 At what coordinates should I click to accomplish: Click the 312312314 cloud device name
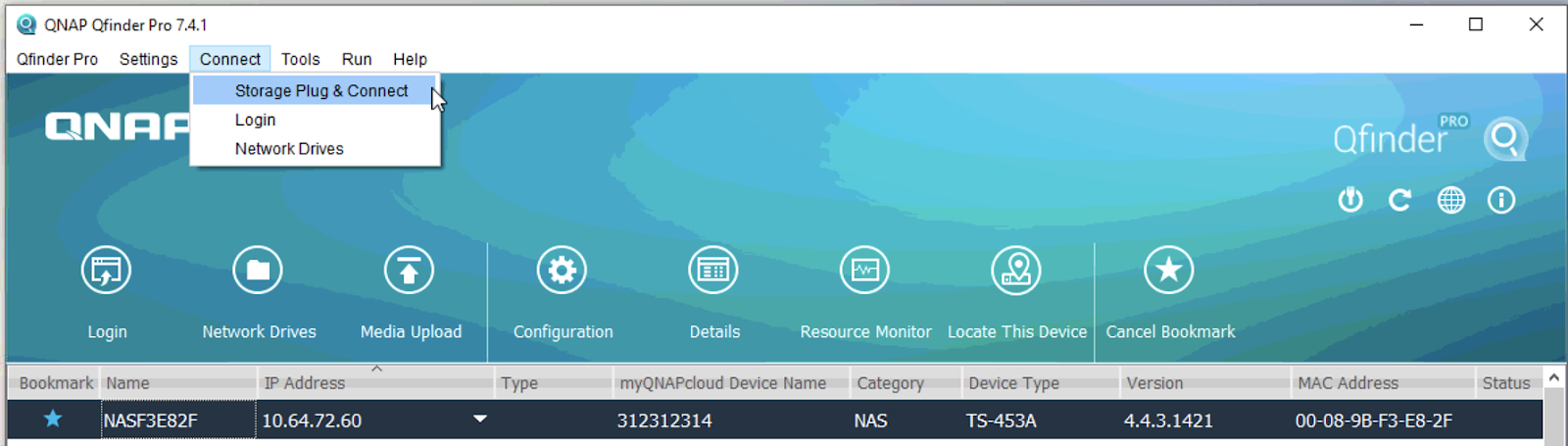(x=664, y=421)
